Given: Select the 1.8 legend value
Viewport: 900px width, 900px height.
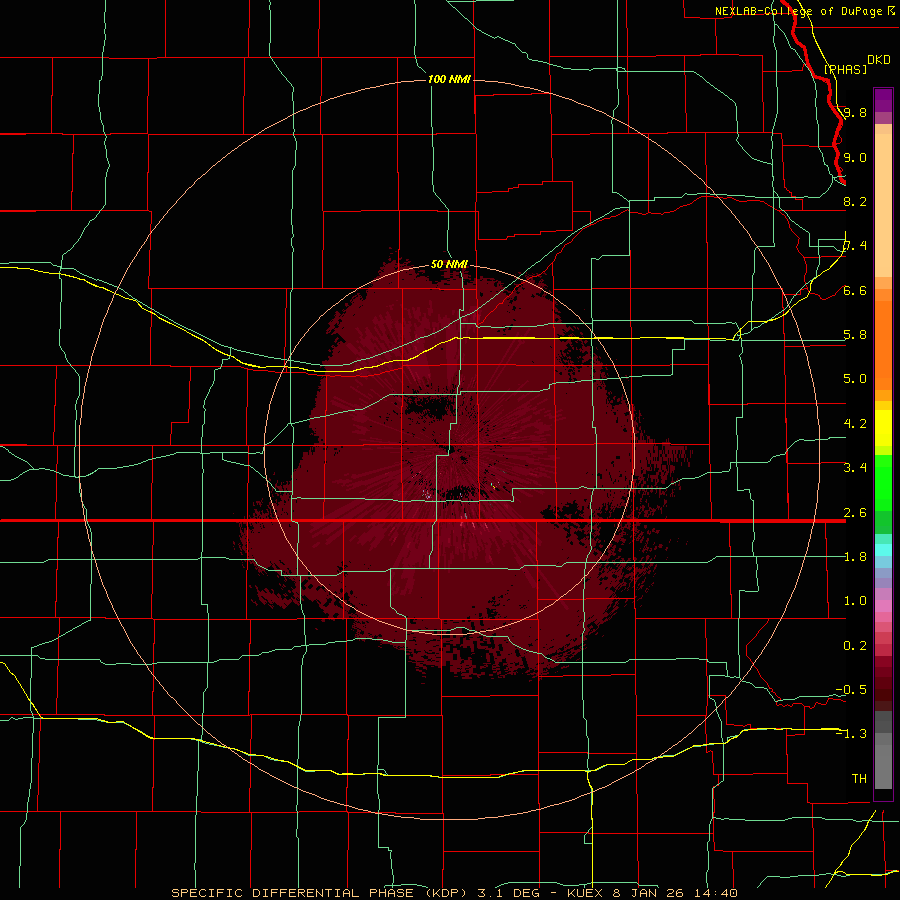Looking at the screenshot, I should point(855,557).
